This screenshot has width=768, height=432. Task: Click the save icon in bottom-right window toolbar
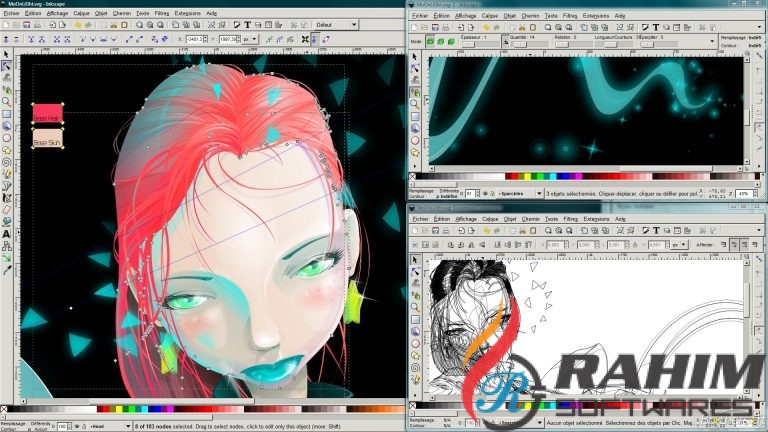(435, 230)
